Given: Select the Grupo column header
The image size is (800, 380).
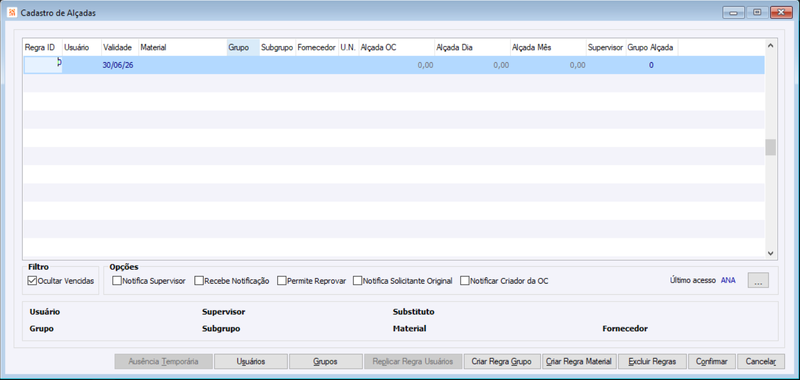Looking at the screenshot, I should [x=243, y=47].
